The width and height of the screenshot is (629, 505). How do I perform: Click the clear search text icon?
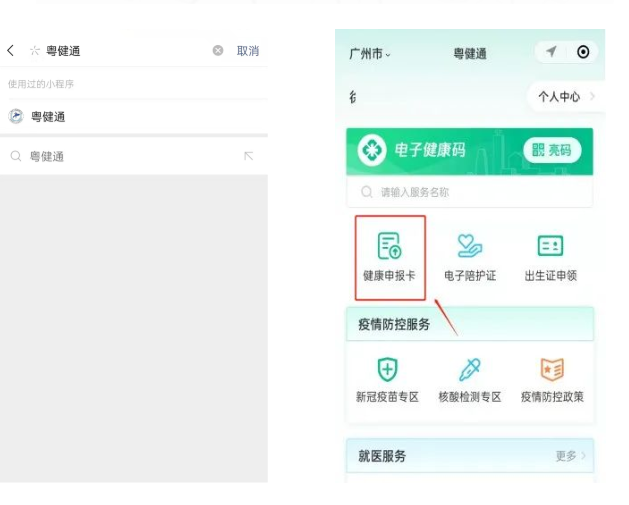[x=218, y=51]
